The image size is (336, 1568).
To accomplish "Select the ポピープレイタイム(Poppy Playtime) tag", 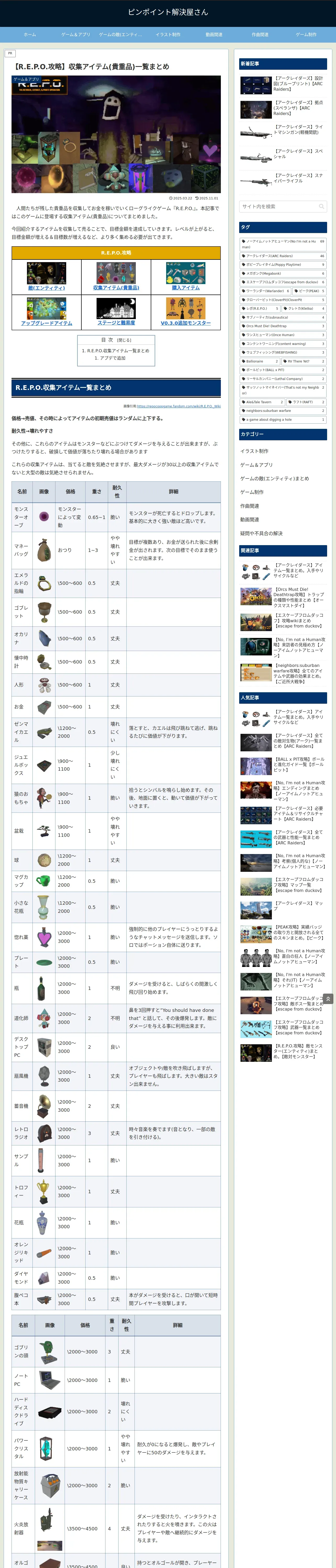I will tap(283, 265).
